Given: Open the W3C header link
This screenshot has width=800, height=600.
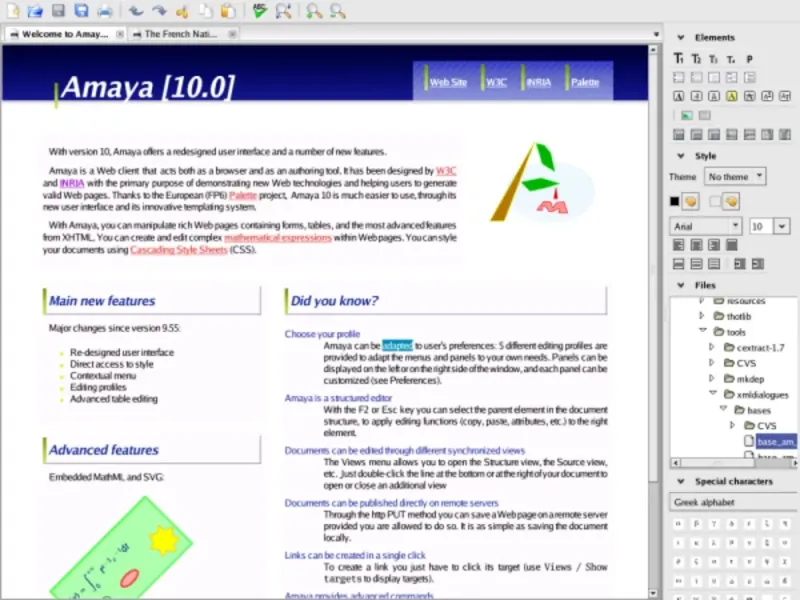Looking at the screenshot, I should click(x=496, y=82).
